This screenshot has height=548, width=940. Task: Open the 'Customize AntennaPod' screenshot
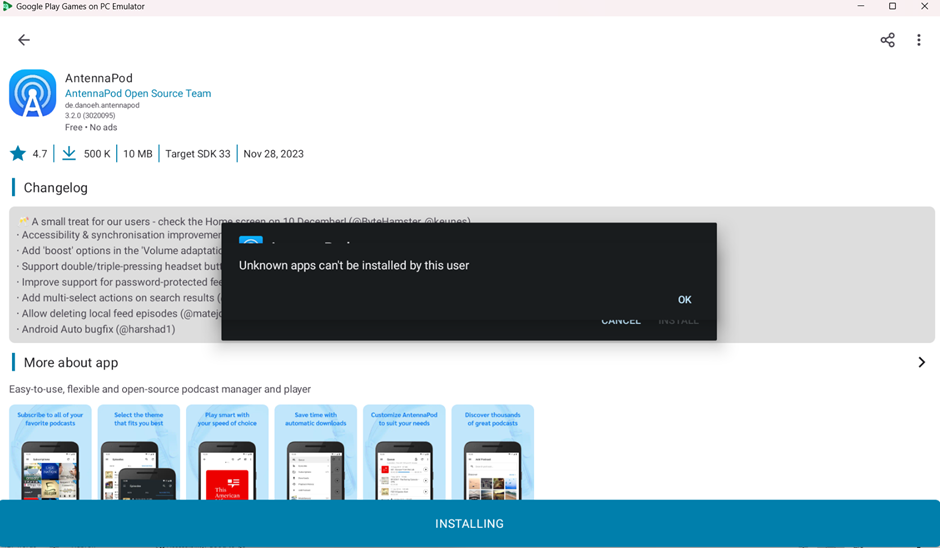[404, 452]
